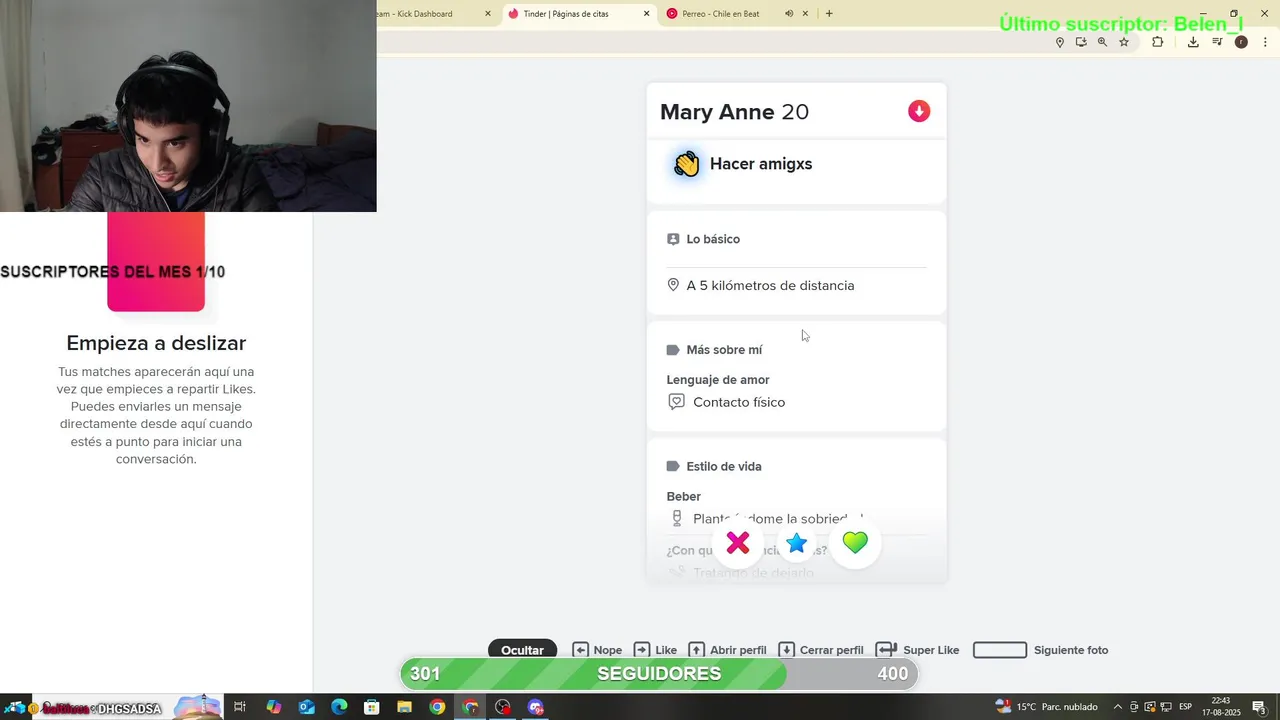Click the Cerrar perfil shortcut hint

[x=821, y=650]
